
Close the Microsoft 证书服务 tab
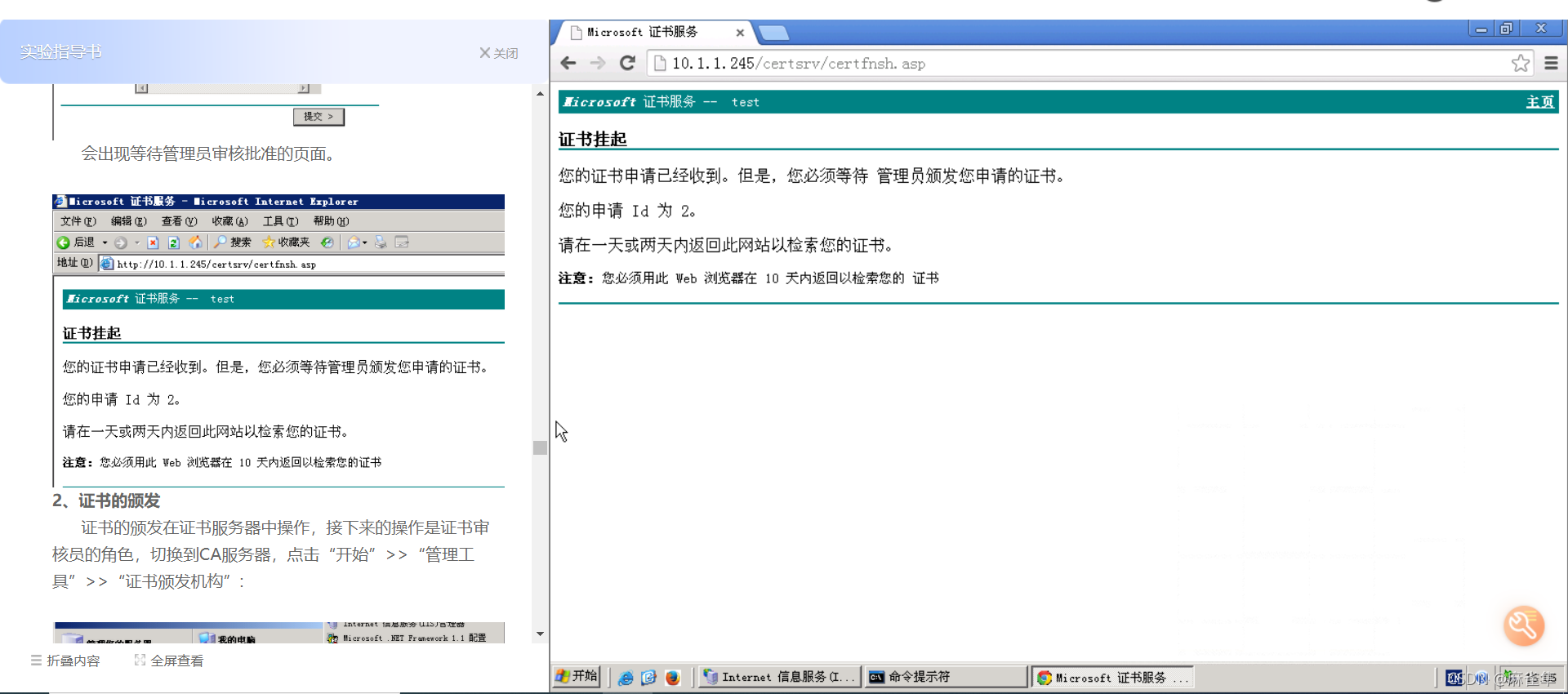(x=740, y=33)
